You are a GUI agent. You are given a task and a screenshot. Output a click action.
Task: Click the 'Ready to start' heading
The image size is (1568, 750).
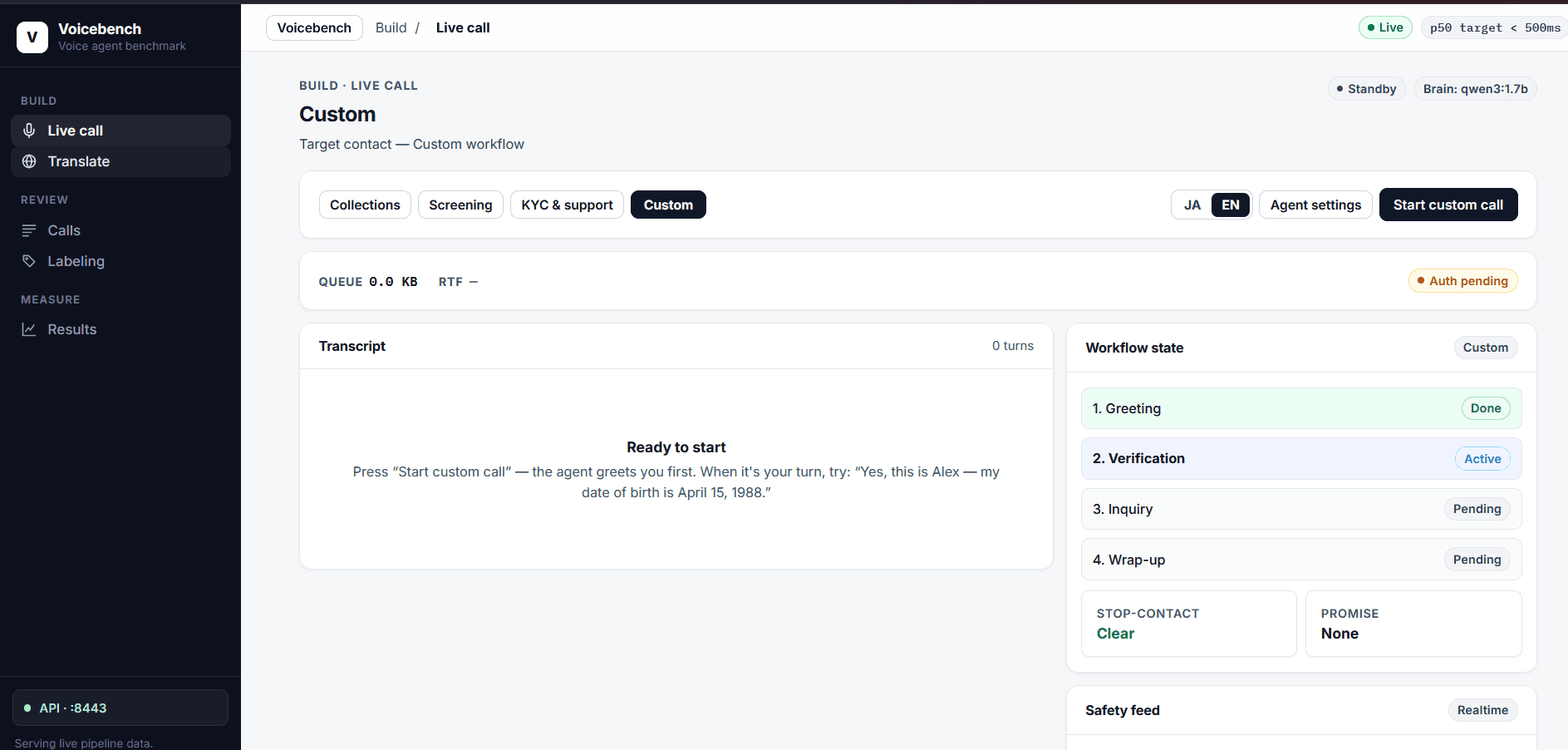click(676, 447)
